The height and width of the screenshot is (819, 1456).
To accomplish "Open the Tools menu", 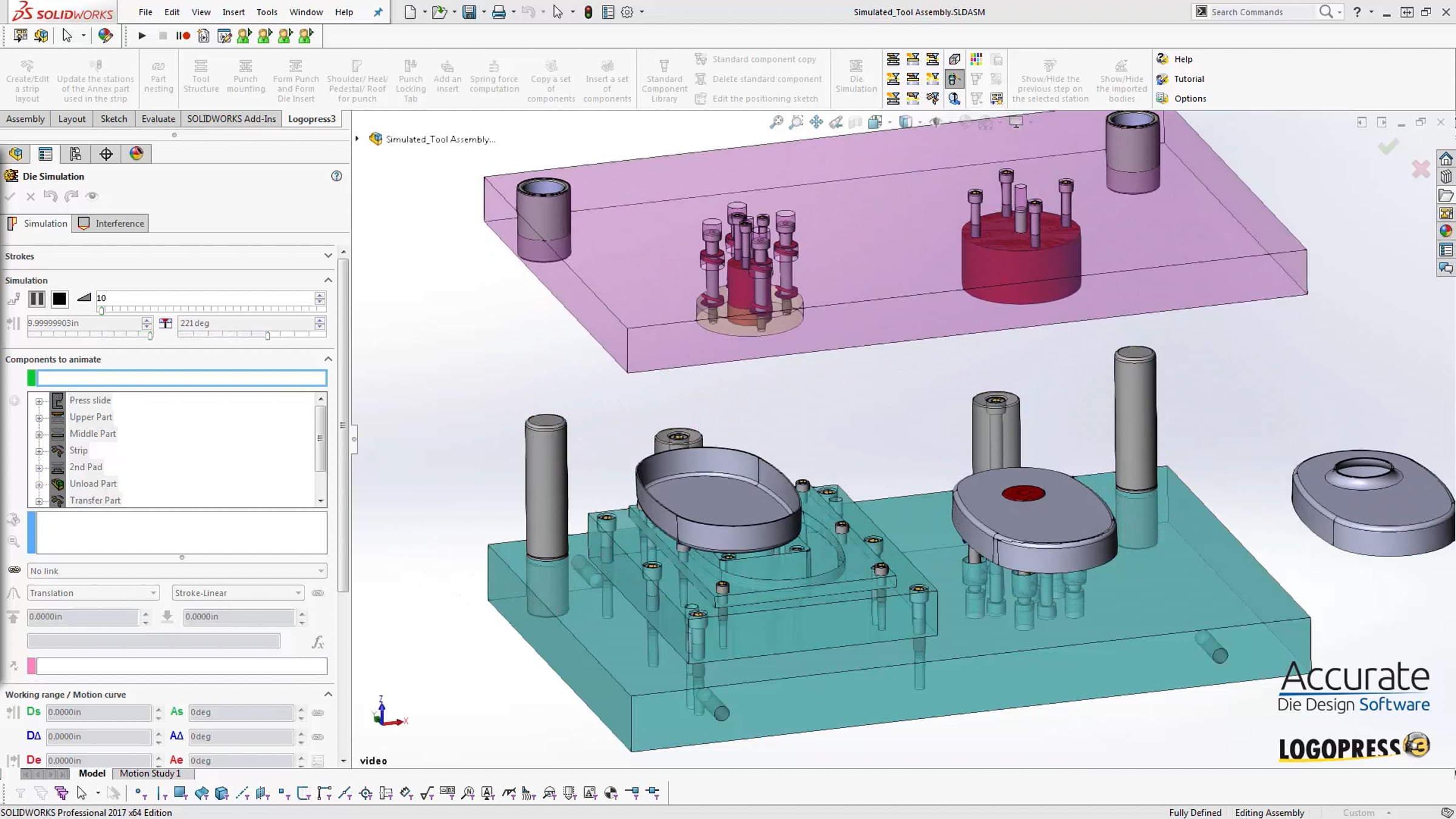I will (x=267, y=12).
